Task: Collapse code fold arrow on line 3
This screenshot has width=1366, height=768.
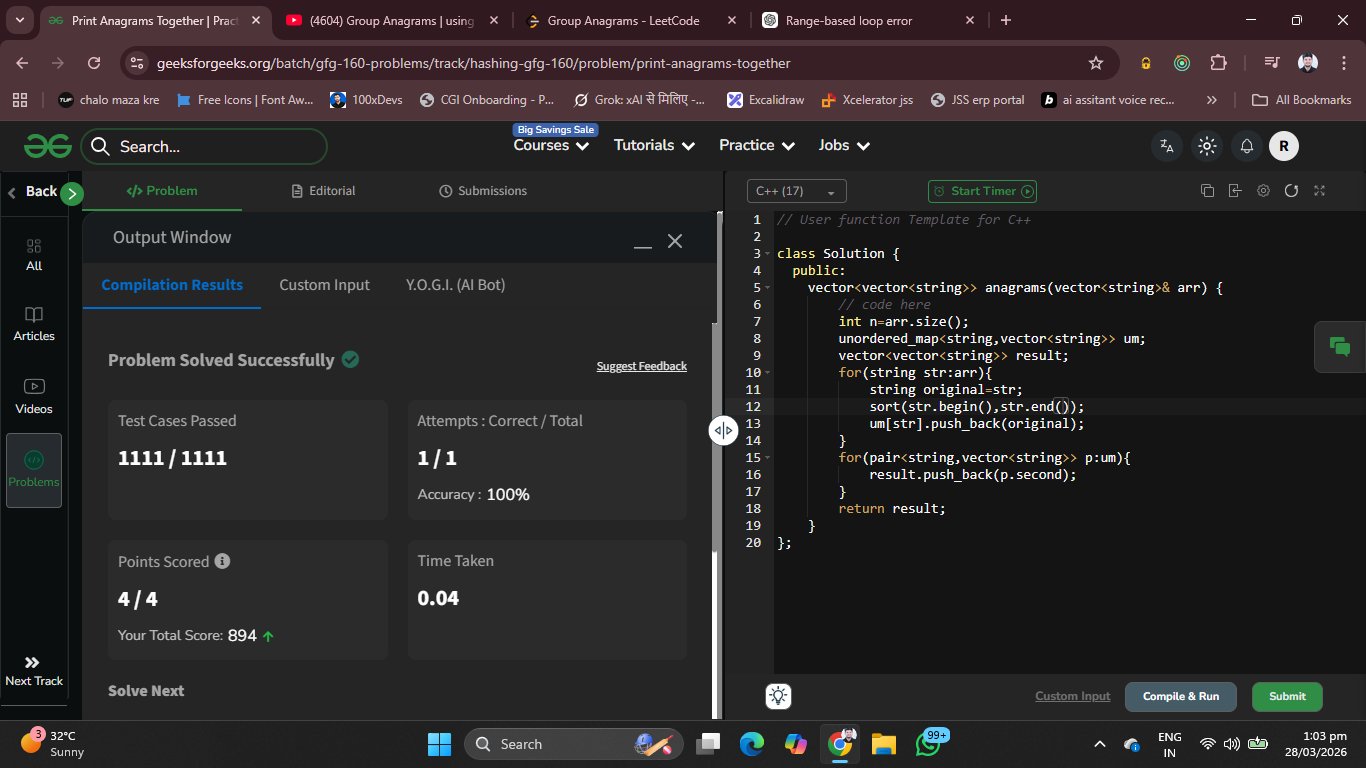Action: (768, 254)
